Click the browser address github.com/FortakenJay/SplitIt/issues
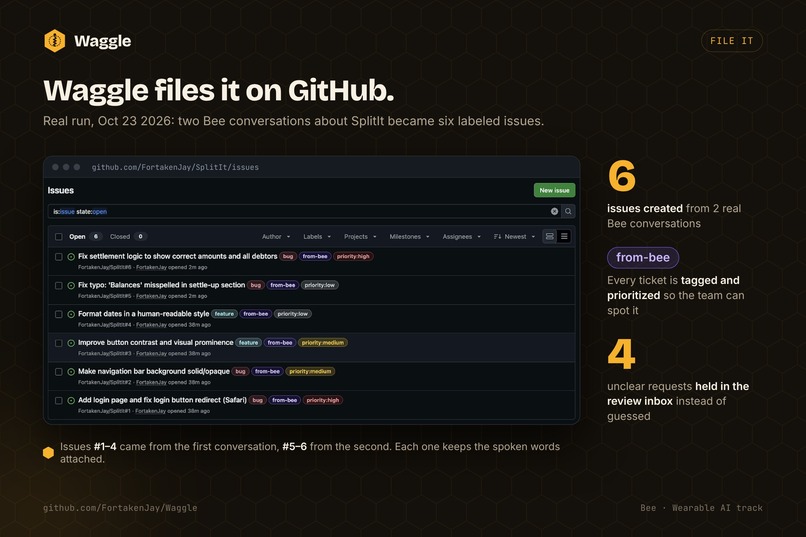 [x=175, y=167]
